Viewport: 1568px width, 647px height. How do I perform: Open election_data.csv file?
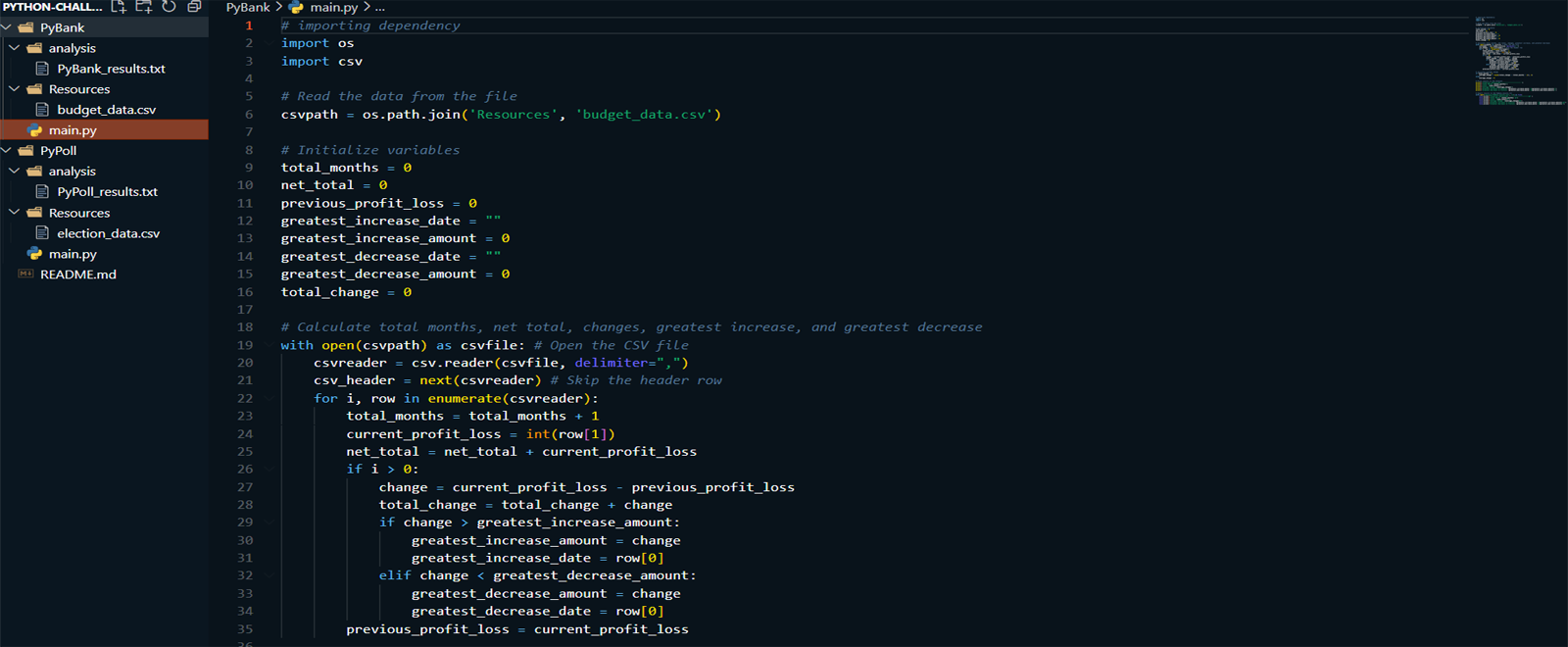coord(108,233)
